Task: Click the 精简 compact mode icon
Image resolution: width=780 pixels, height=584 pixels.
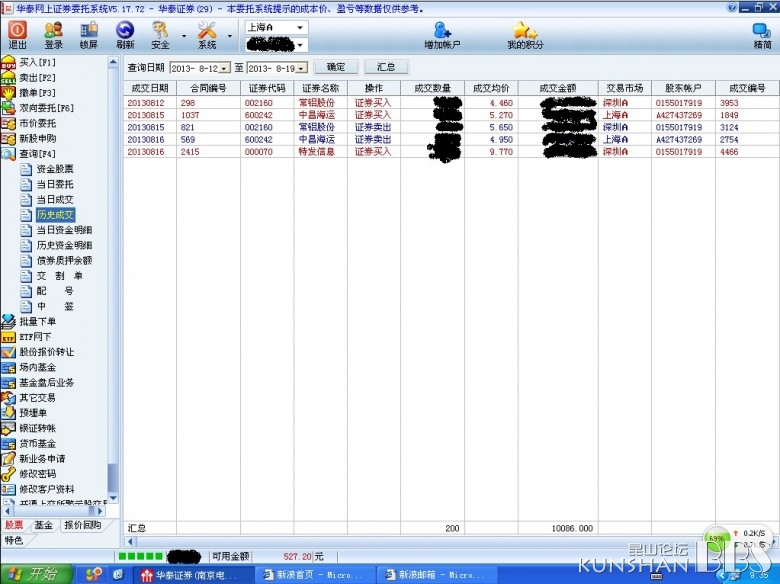Action: tap(762, 35)
